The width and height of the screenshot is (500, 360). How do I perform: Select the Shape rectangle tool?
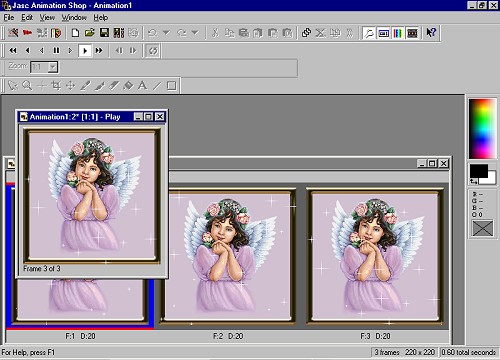pos(171,86)
